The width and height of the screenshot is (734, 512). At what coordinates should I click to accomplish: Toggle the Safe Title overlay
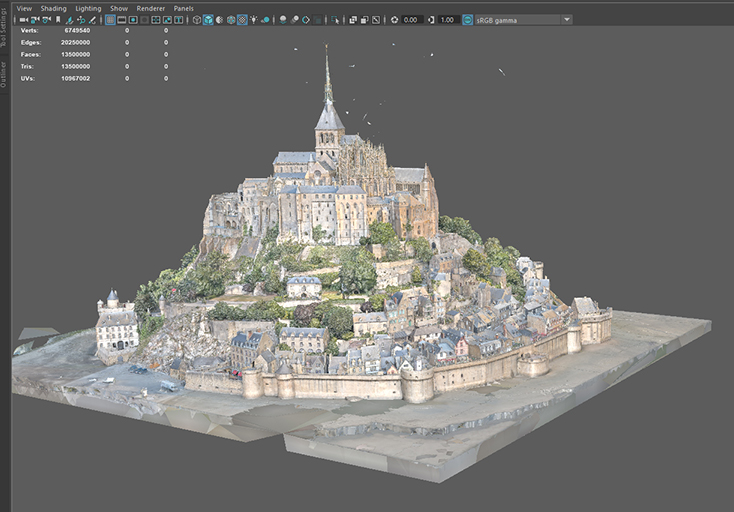(x=178, y=20)
